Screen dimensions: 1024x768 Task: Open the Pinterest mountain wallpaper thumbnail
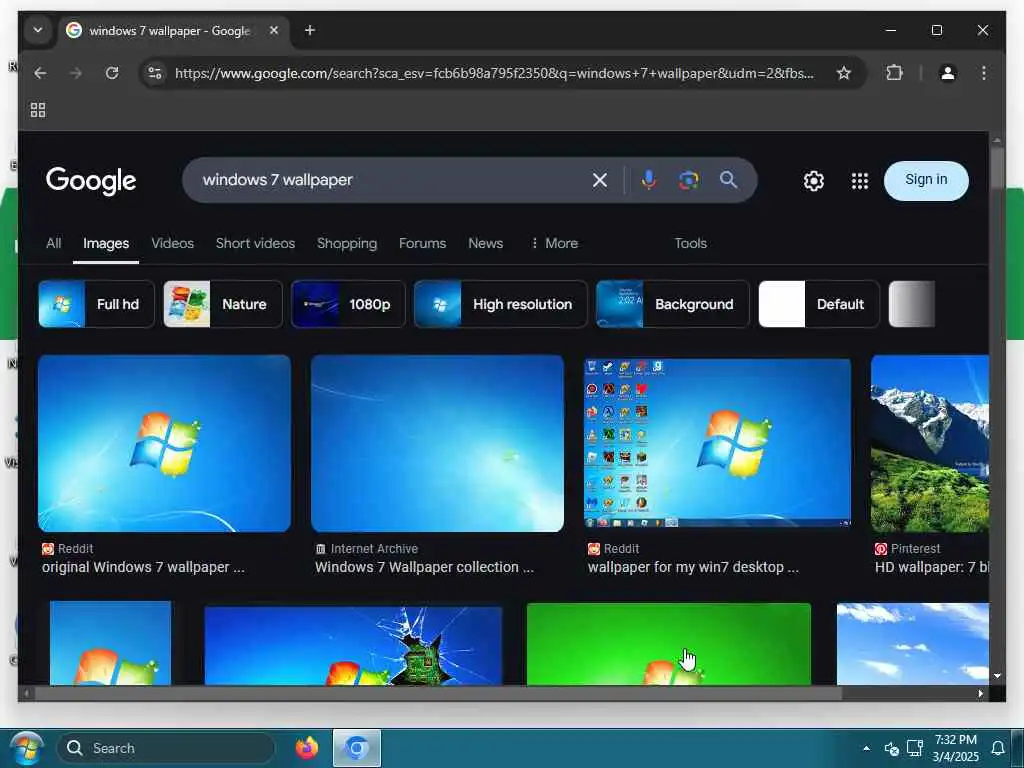point(929,443)
